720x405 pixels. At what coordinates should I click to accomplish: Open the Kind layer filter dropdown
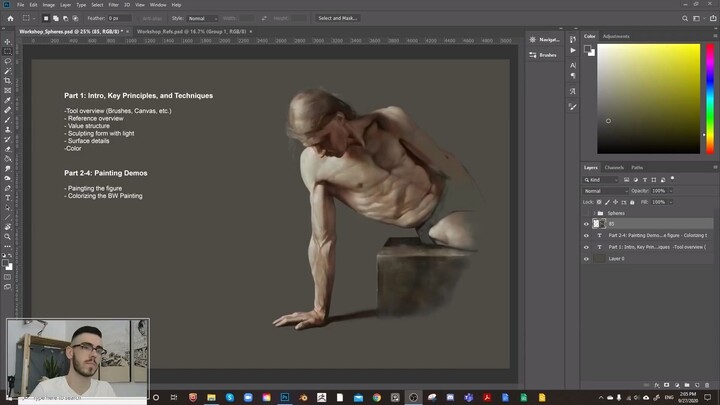coord(601,180)
